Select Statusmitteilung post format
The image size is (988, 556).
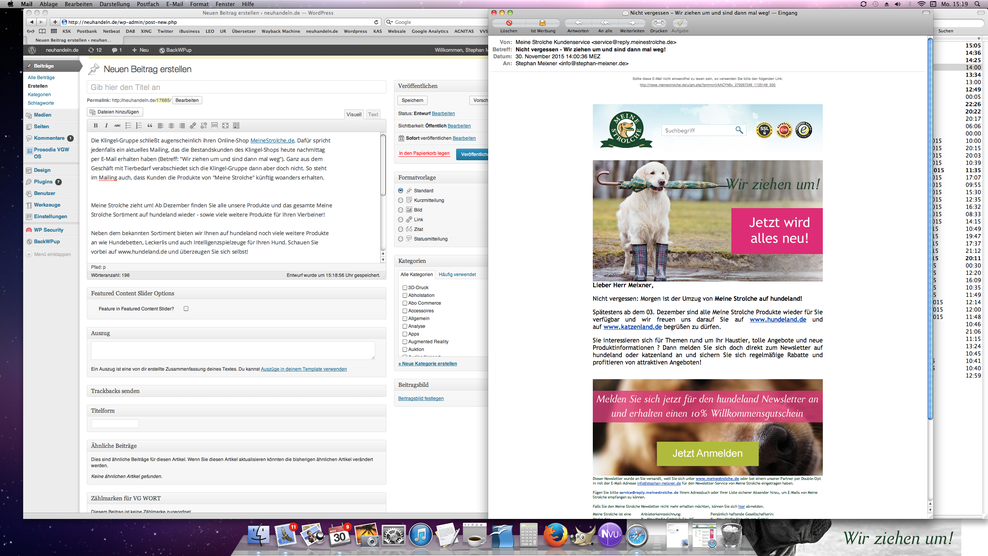[x=401, y=239]
